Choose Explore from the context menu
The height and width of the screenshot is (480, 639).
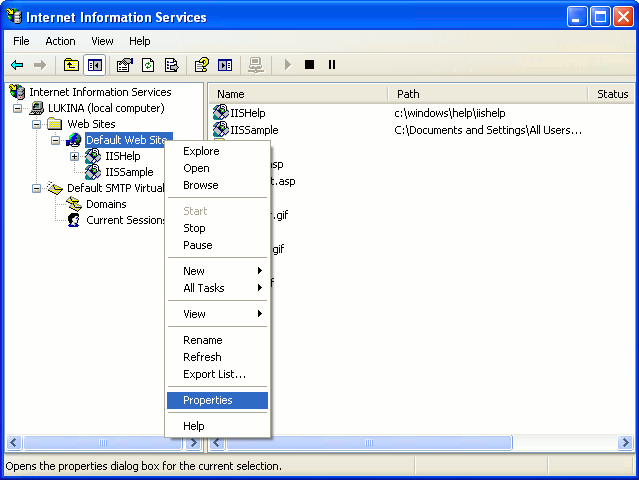pyautogui.click(x=217, y=151)
